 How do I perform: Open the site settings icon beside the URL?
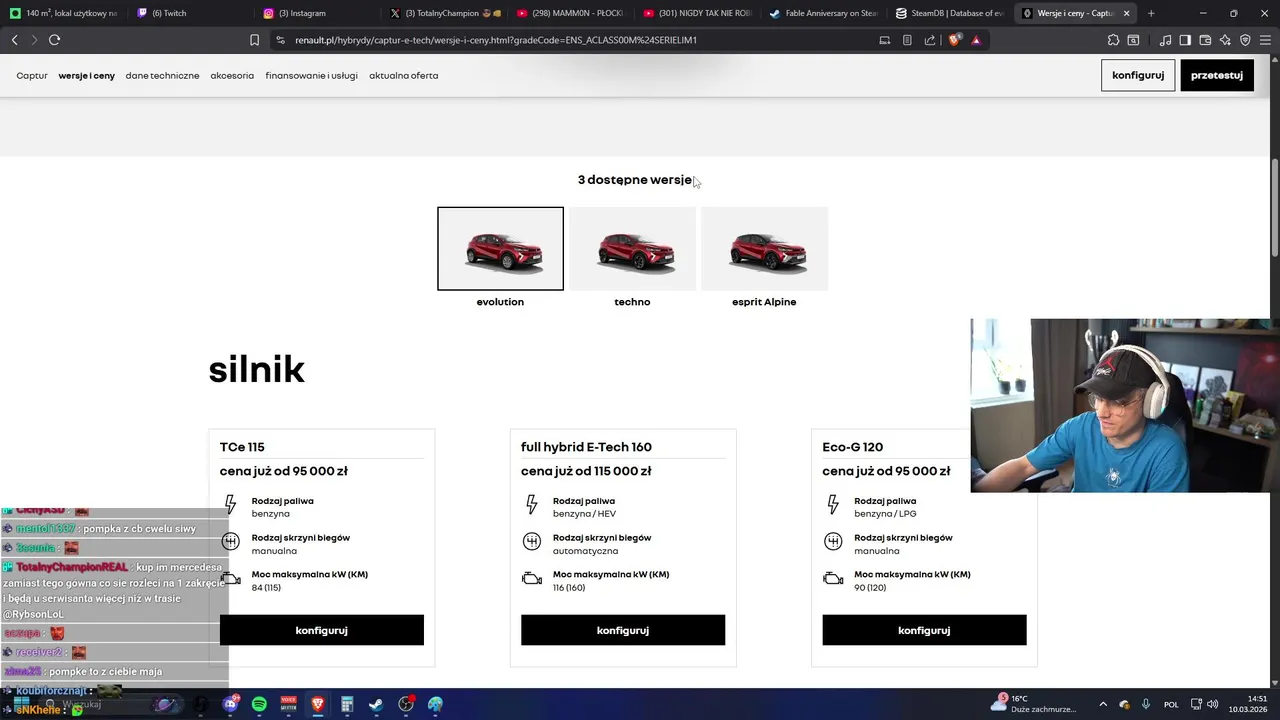(280, 40)
